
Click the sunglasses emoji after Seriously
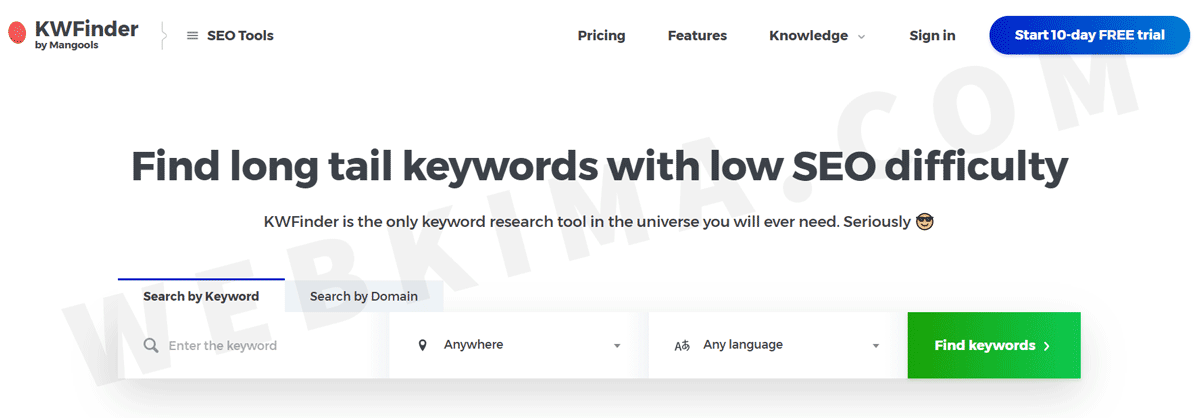click(x=925, y=221)
